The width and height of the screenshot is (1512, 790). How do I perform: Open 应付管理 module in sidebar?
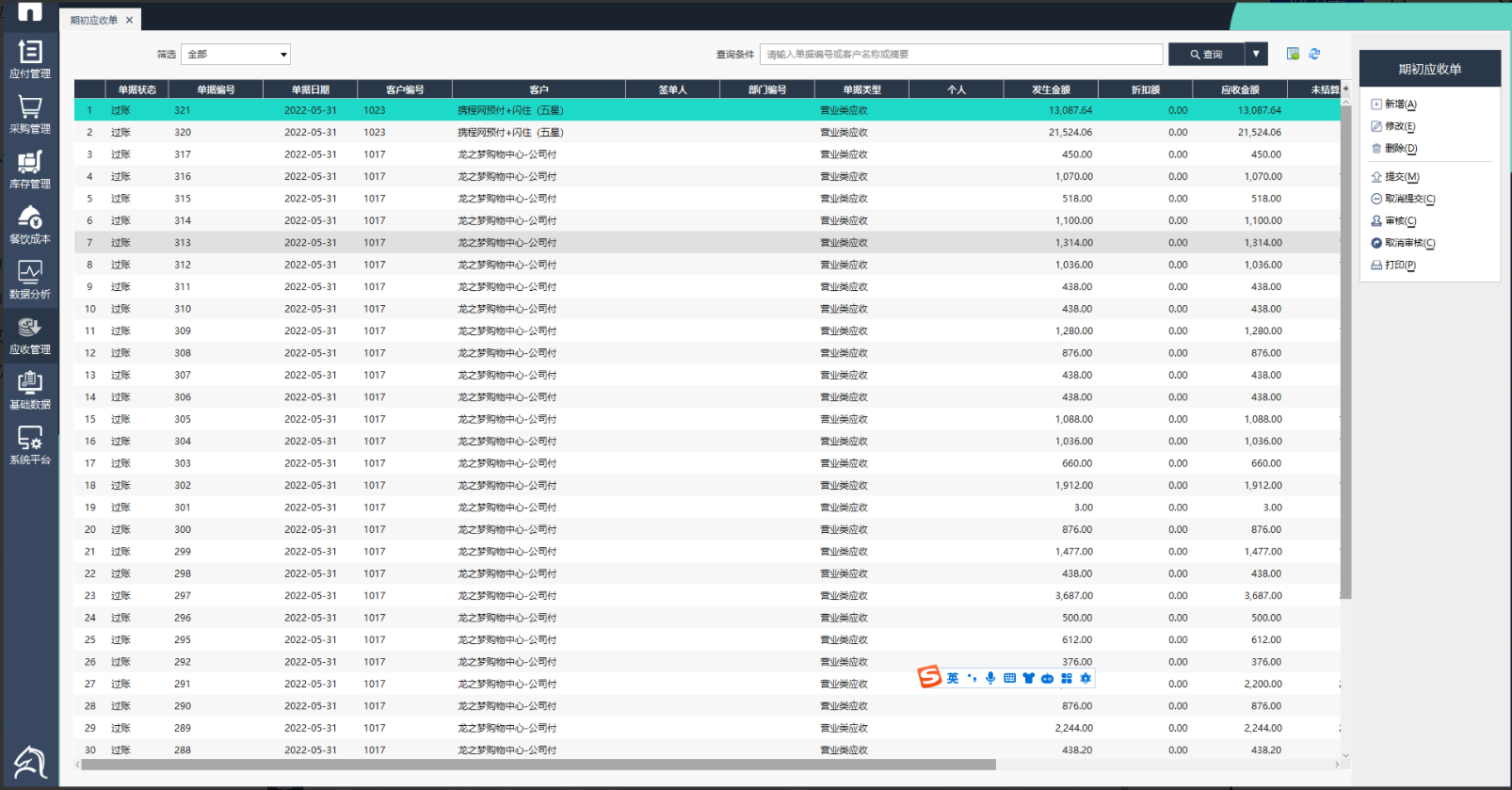pyautogui.click(x=30, y=59)
